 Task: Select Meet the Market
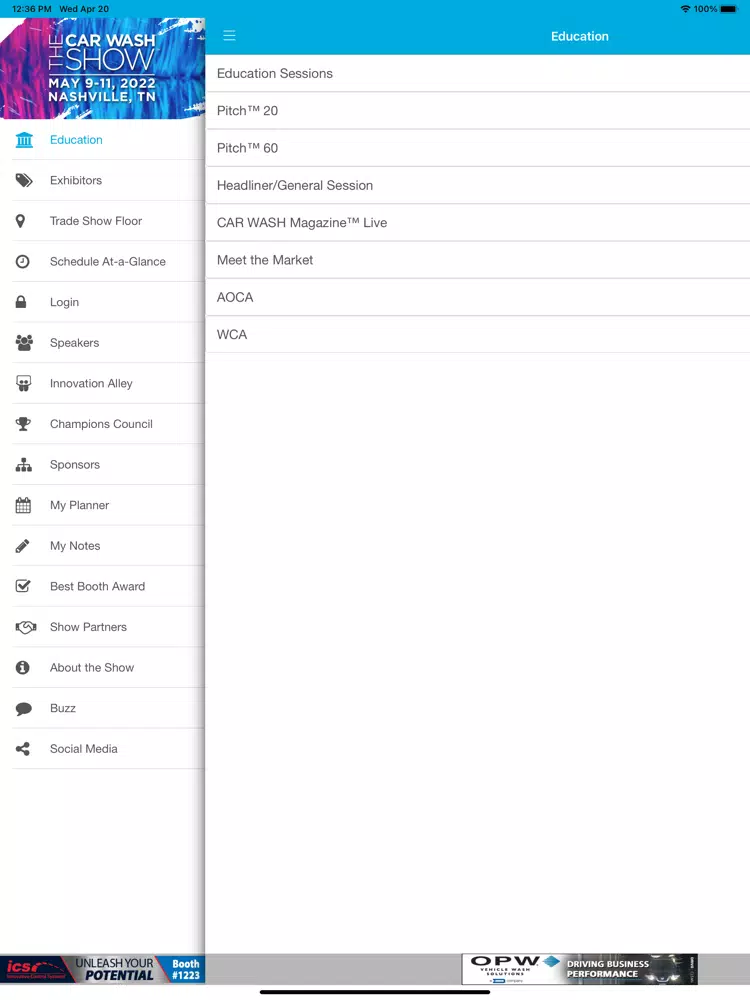[478, 260]
